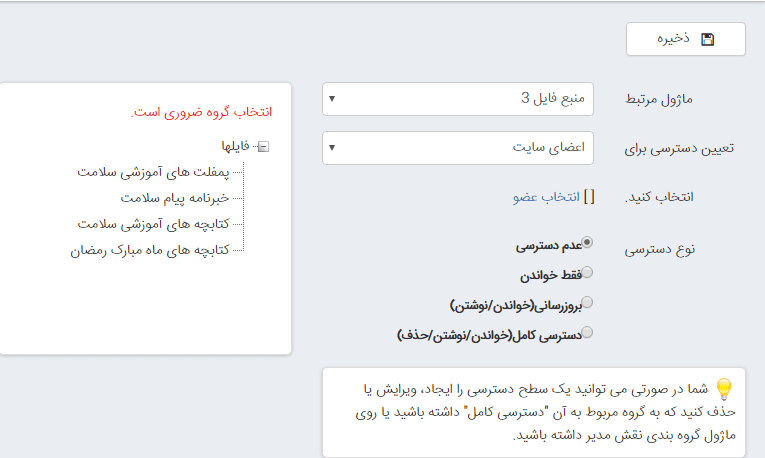Image resolution: width=765 pixels, height=458 pixels.
Task: Select the عدم دسترسی radio option
Action: [x=587, y=242]
